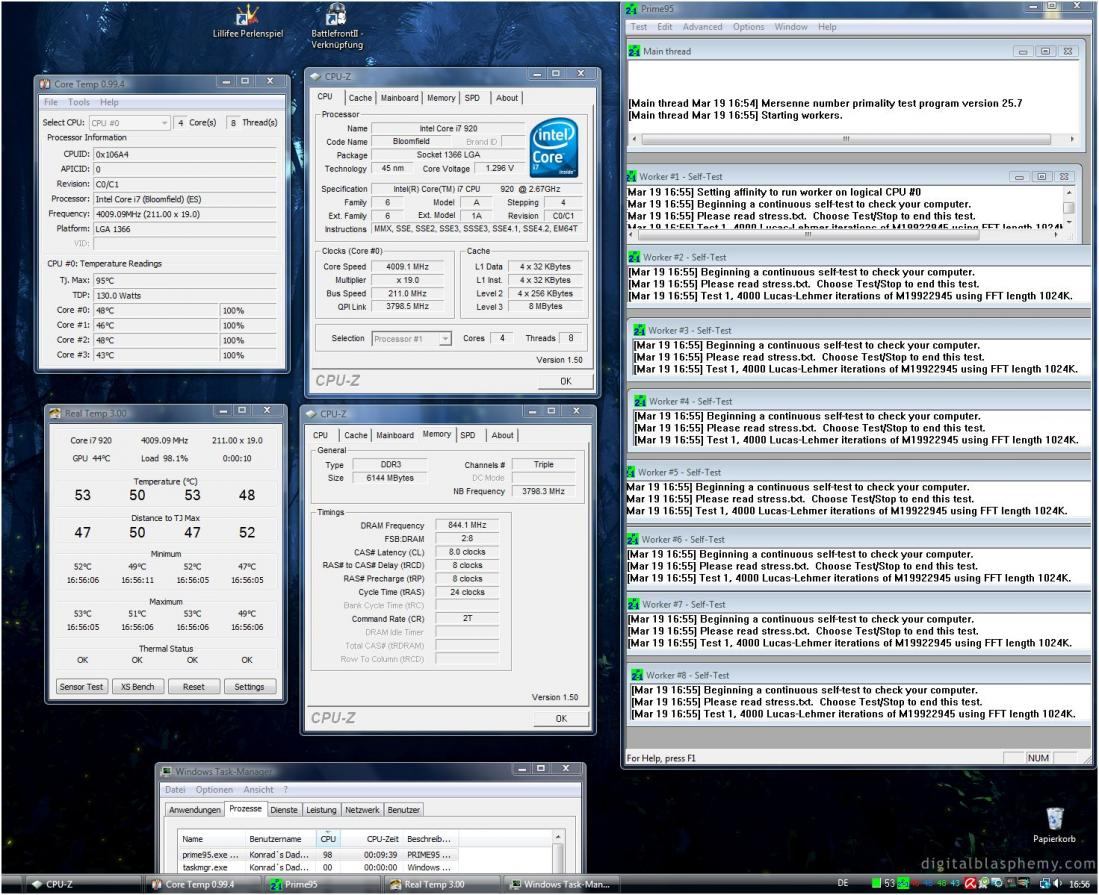Switch to Real Temp 3.00 in the taskbar

tap(442, 884)
